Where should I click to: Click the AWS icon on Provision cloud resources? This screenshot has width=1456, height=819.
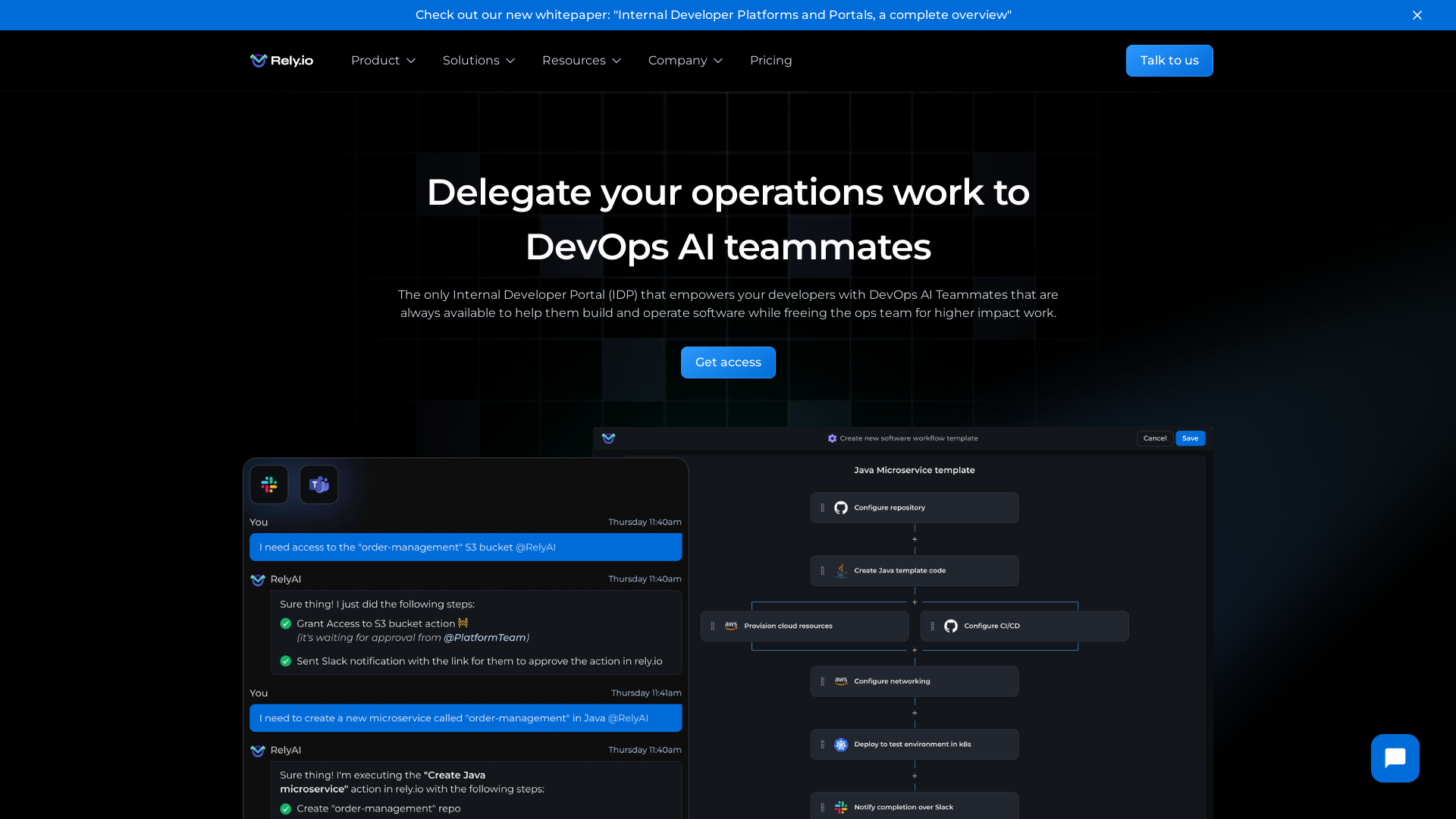point(731,626)
